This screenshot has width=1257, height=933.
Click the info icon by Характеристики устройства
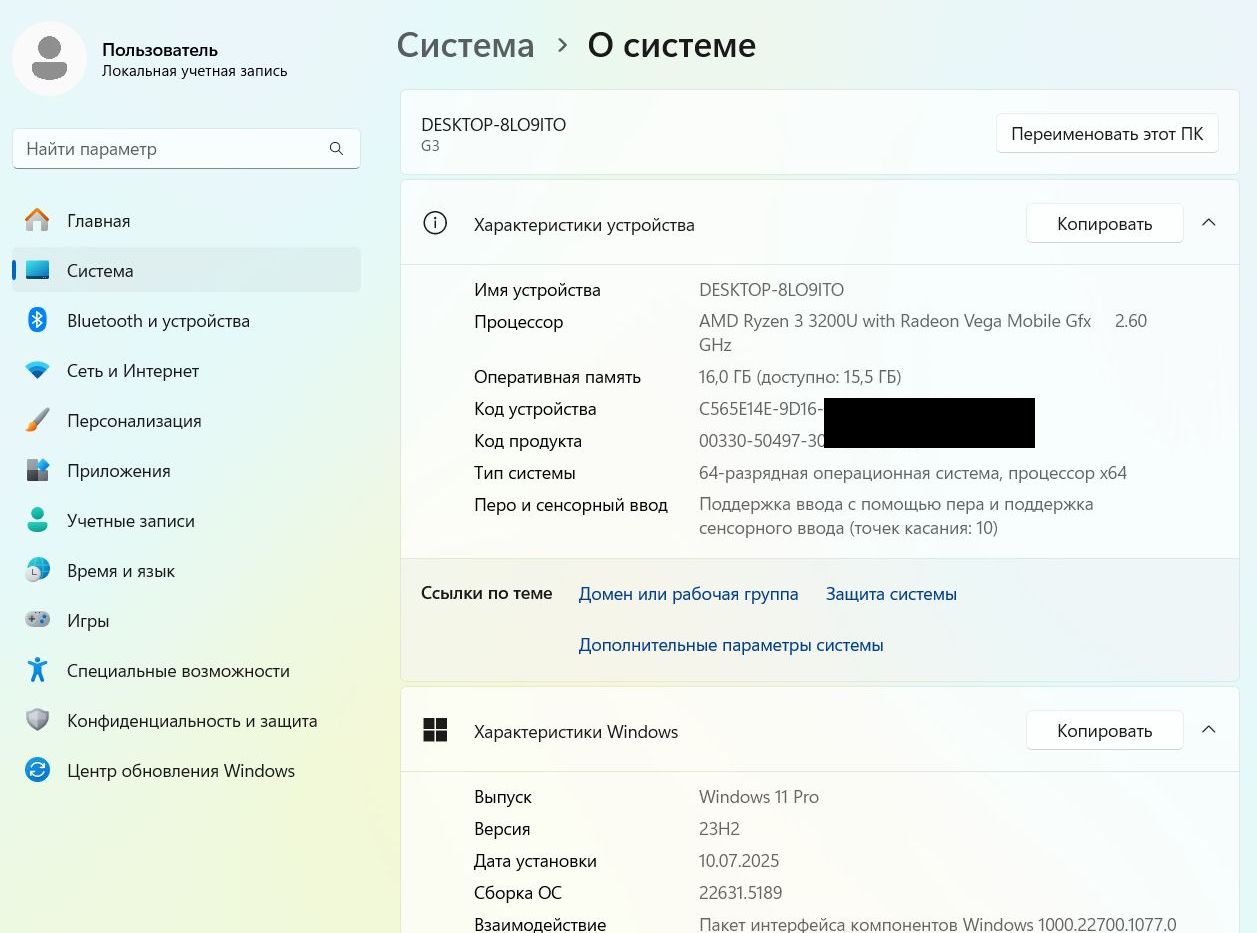(435, 223)
